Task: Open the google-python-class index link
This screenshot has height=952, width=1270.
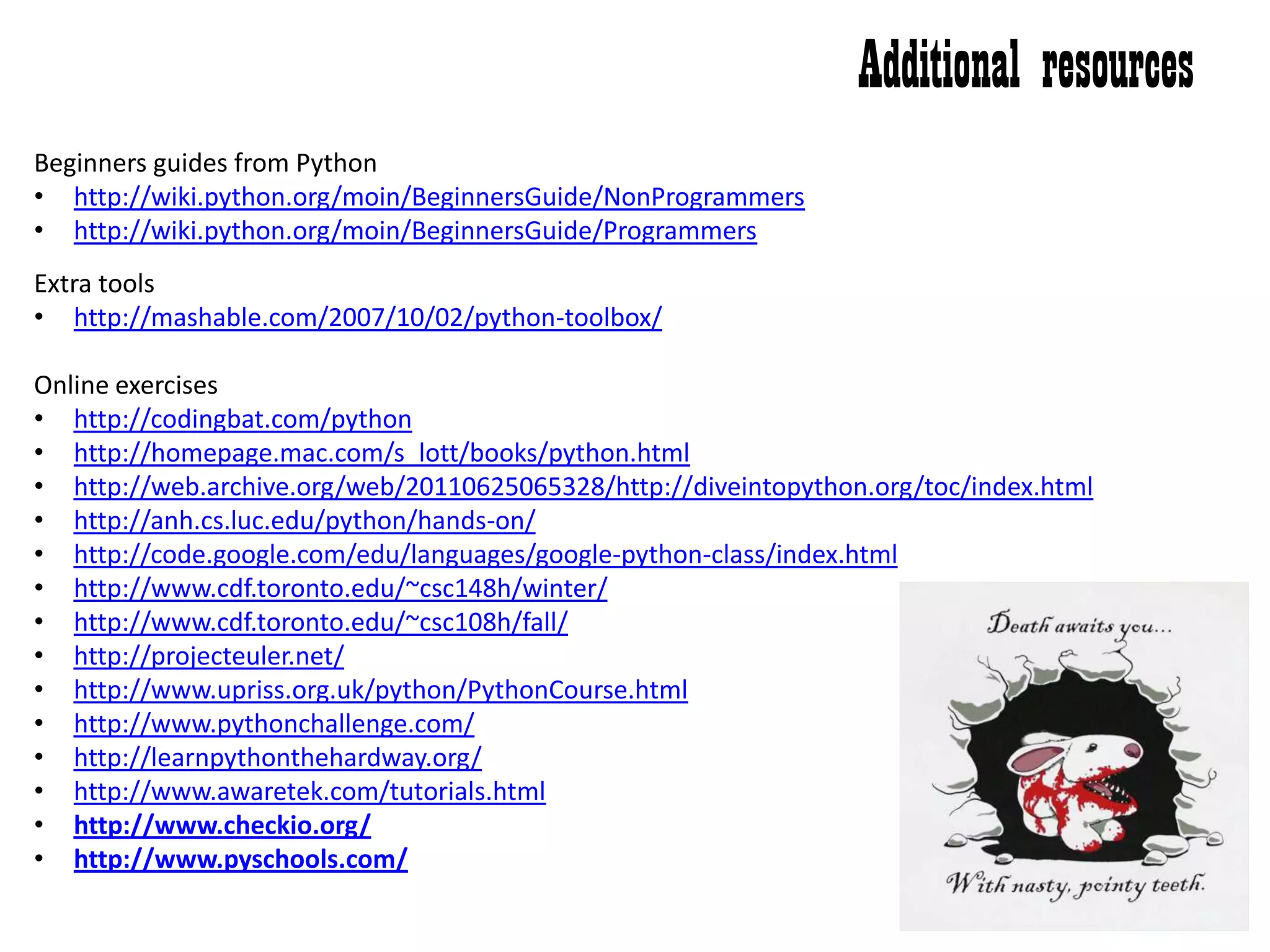Action: pos(486,555)
